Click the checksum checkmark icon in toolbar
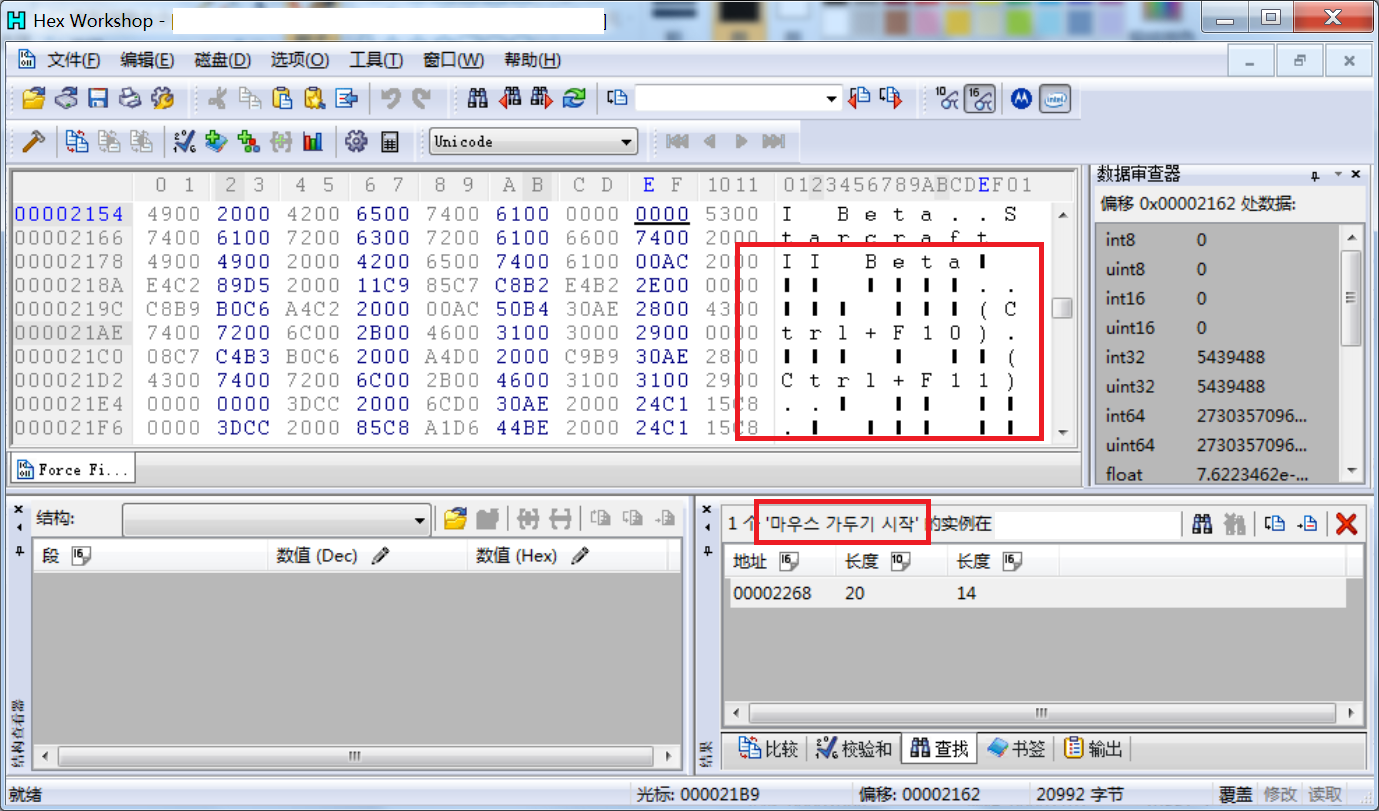 pos(184,141)
